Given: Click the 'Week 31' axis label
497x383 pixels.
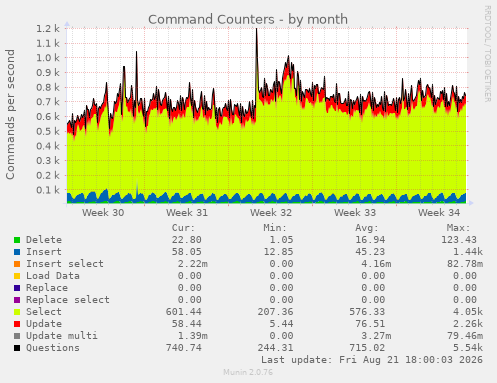Looking at the screenshot, I should [x=187, y=213].
